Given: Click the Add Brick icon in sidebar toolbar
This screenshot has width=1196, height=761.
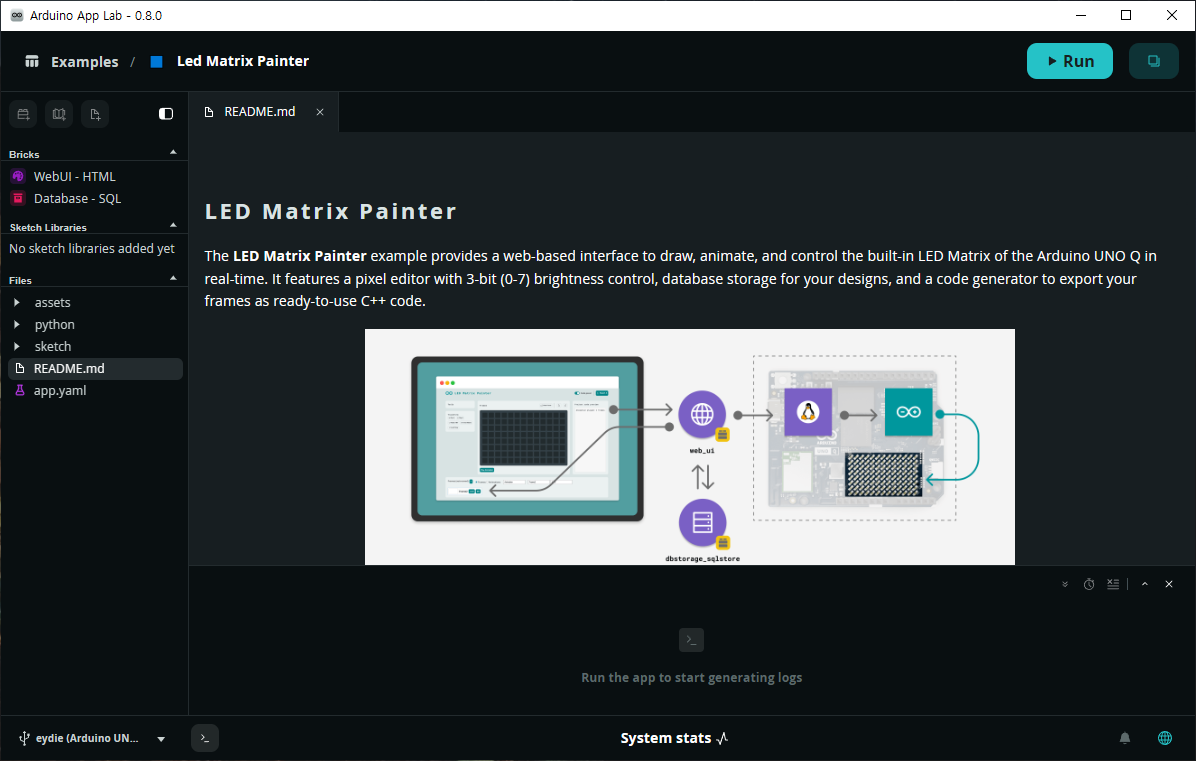Looking at the screenshot, I should 24,114.
